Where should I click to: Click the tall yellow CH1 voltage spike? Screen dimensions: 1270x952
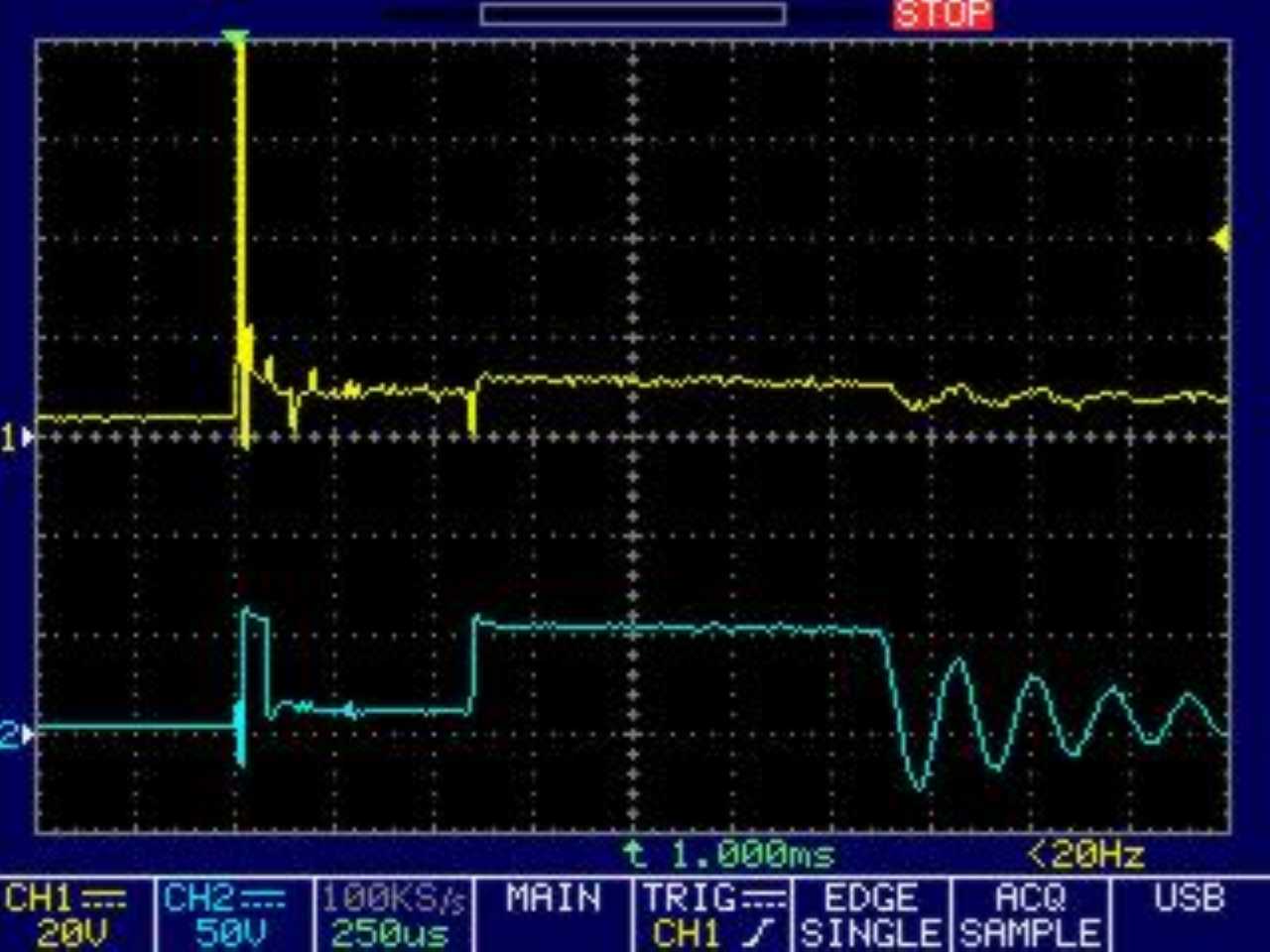coord(240,198)
